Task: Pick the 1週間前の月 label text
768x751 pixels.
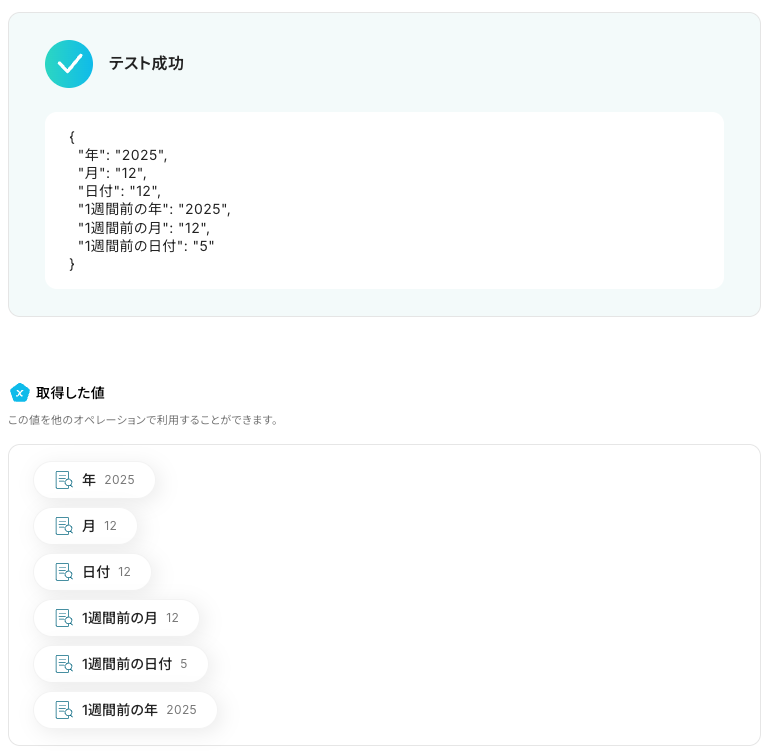Action: [120, 618]
